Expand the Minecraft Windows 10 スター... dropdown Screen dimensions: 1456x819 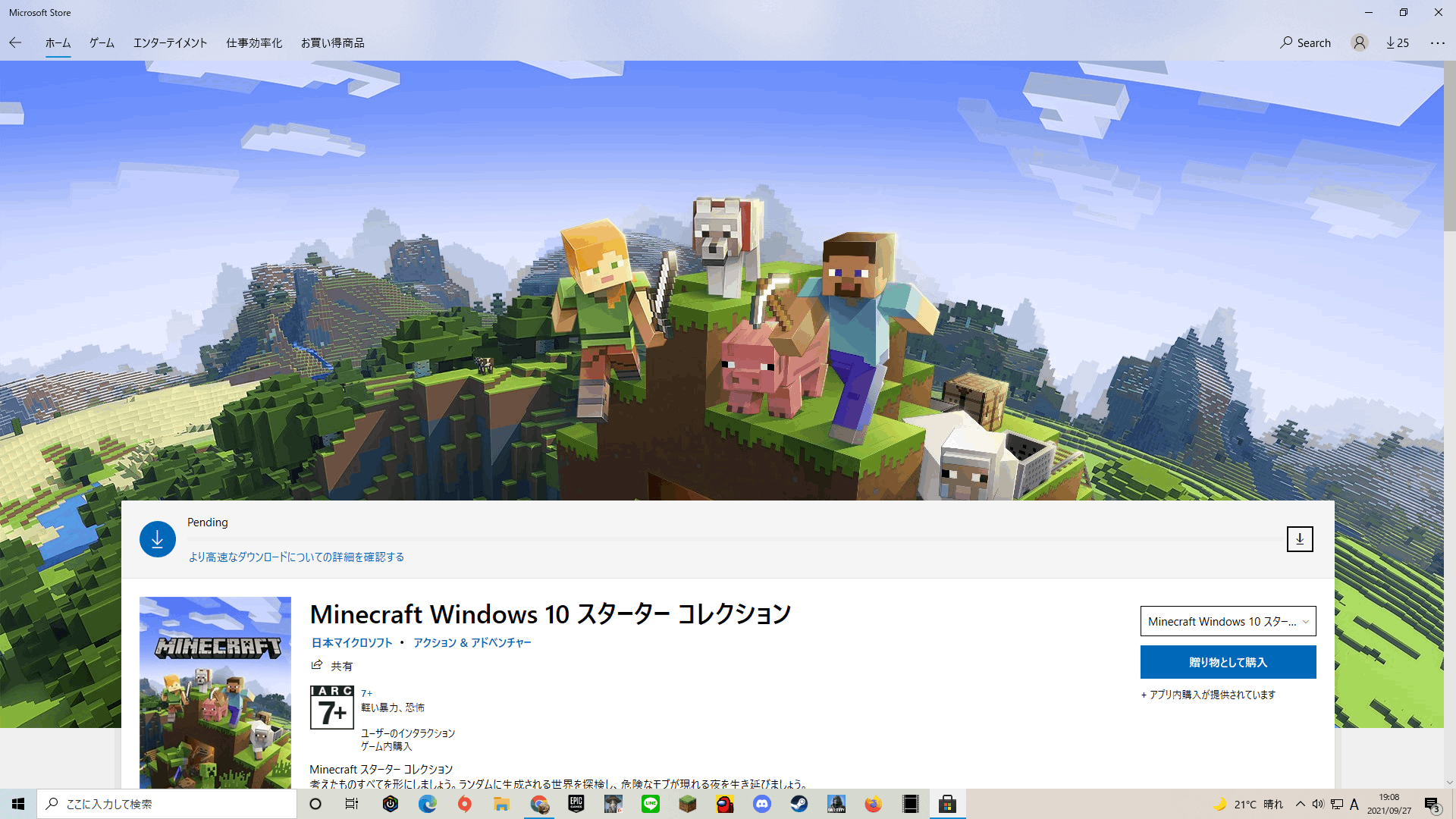tap(1228, 621)
